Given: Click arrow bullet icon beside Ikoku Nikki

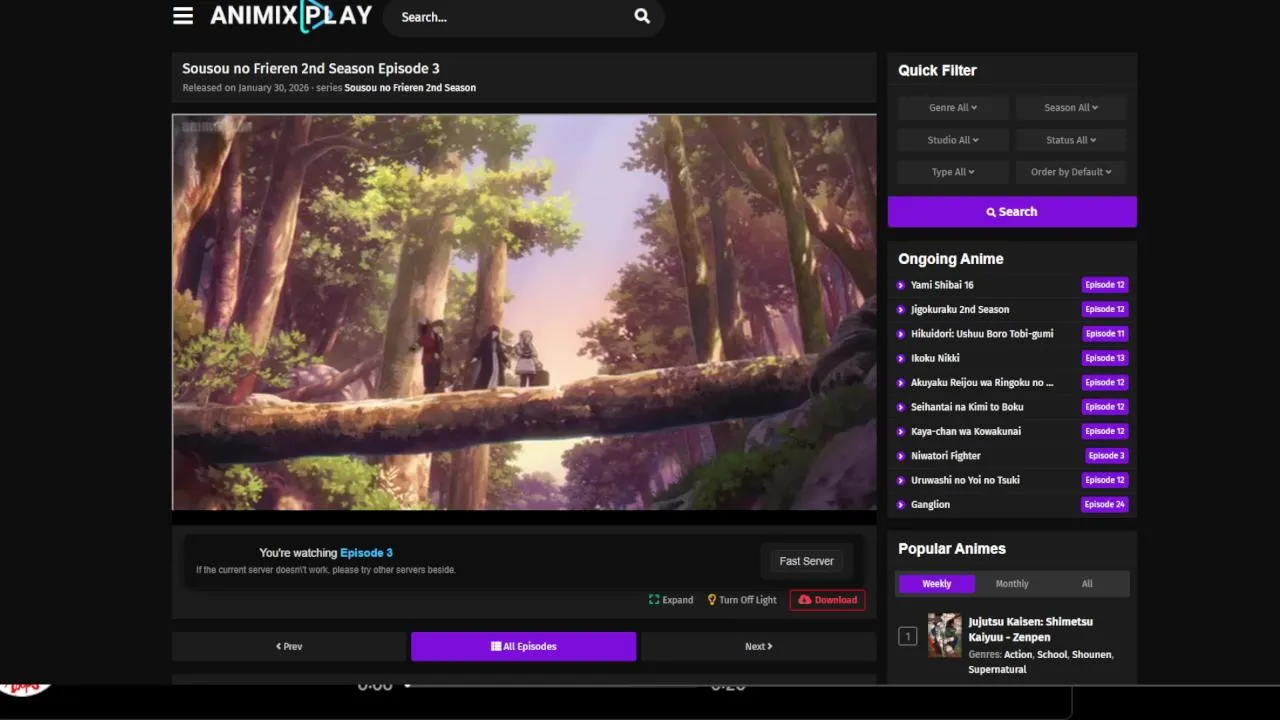Looking at the screenshot, I should coord(901,358).
